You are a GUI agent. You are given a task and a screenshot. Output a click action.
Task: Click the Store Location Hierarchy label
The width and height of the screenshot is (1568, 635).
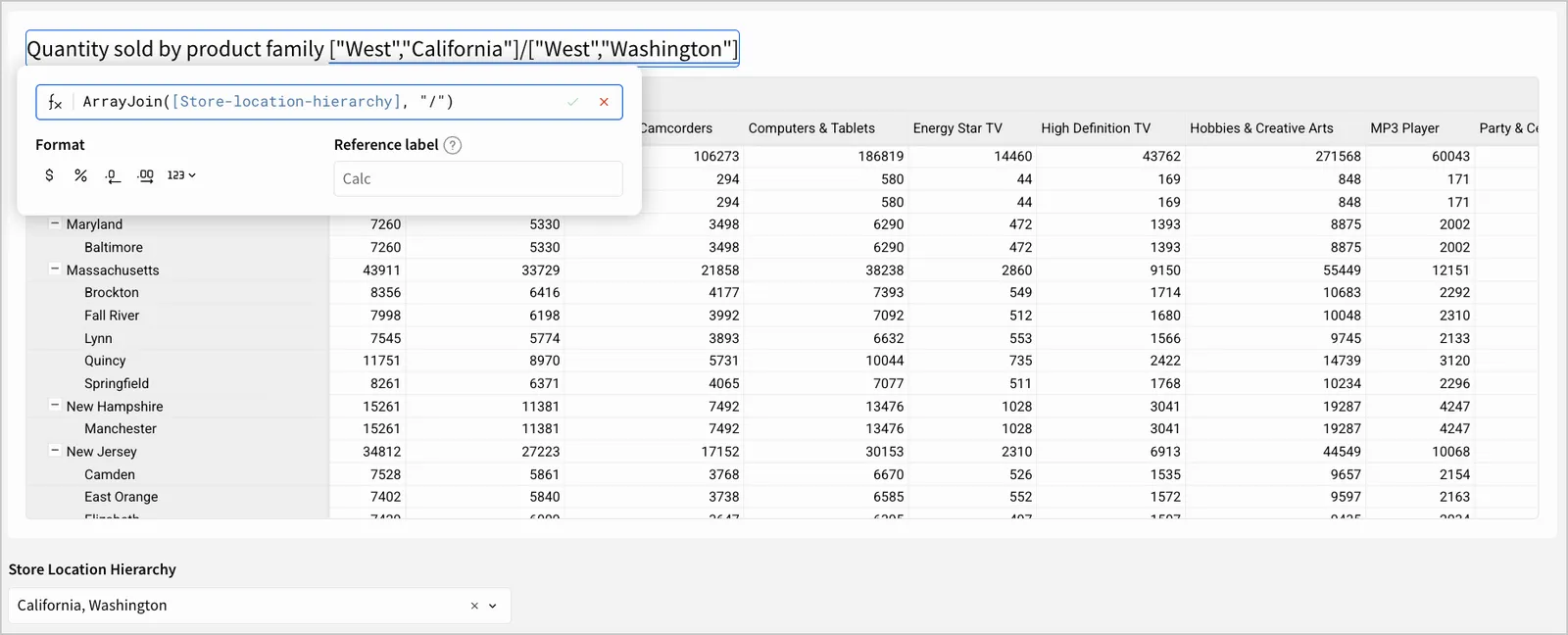(x=92, y=569)
